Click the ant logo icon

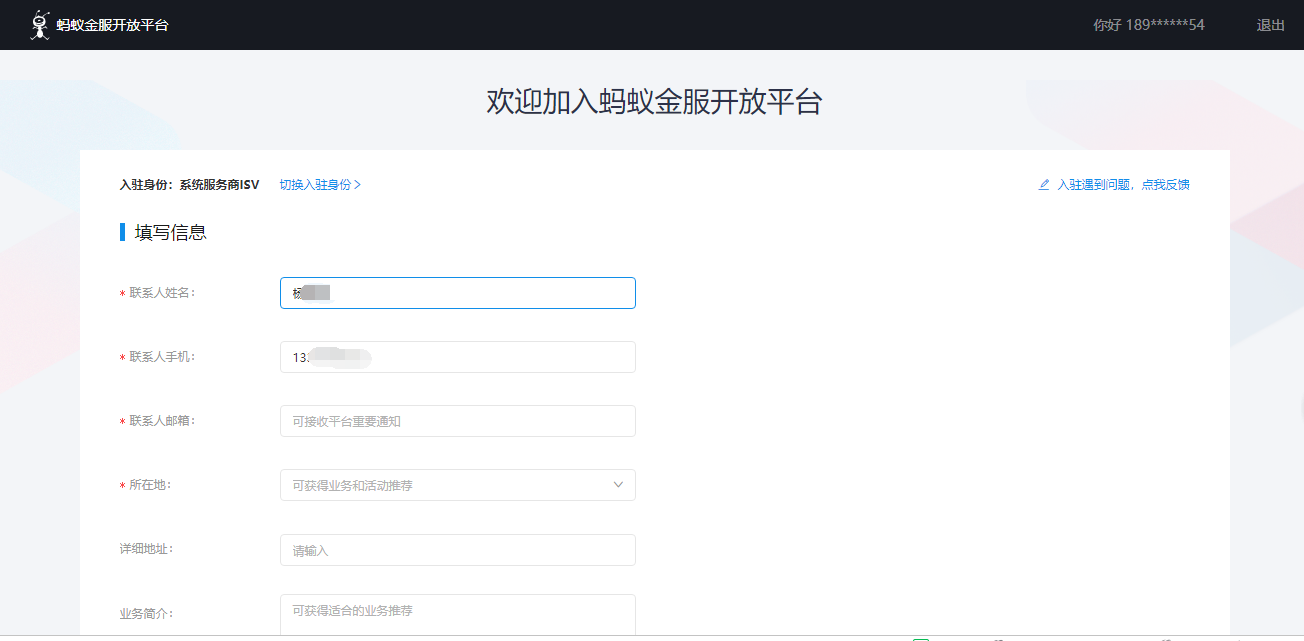(40, 25)
